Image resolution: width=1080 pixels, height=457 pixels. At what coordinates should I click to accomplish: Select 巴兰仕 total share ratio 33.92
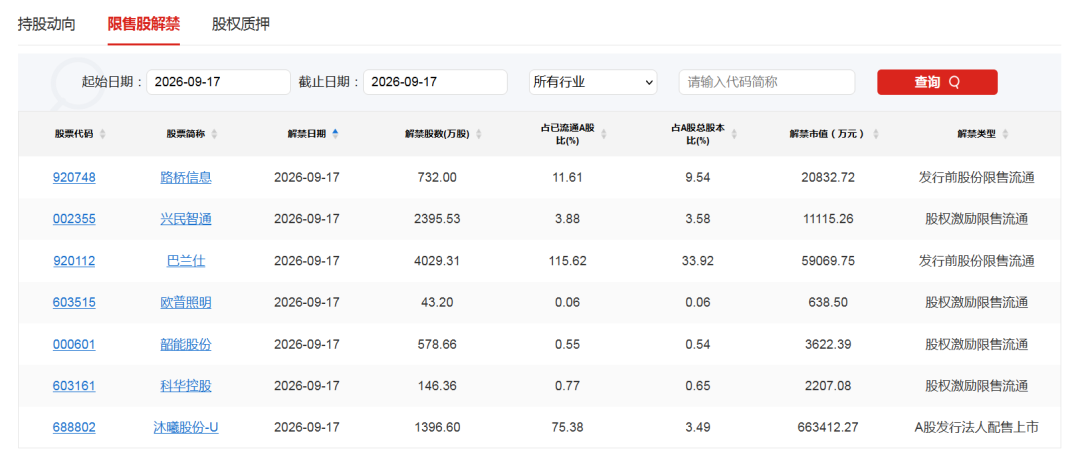[698, 261]
